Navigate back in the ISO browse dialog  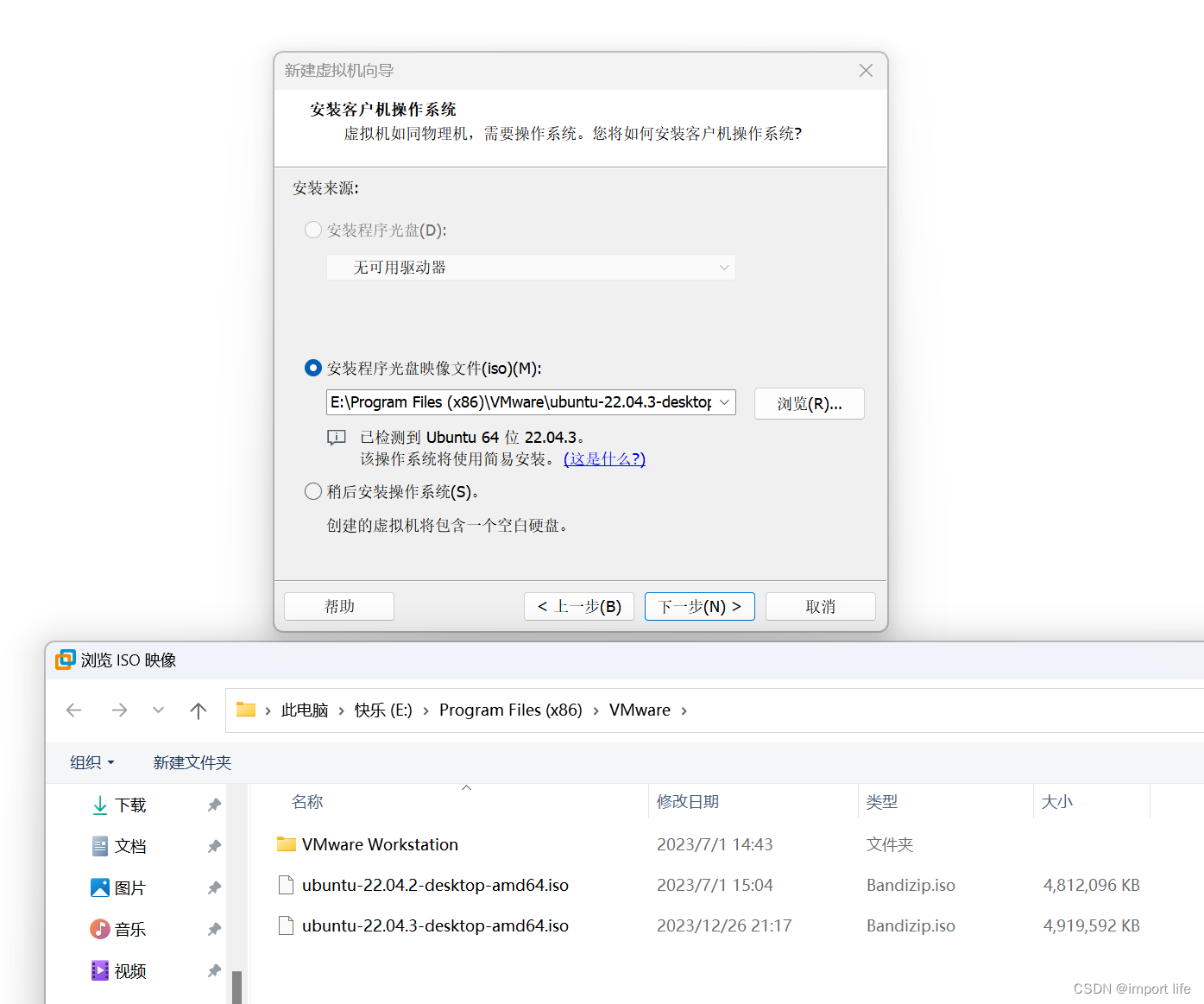pos(74,710)
